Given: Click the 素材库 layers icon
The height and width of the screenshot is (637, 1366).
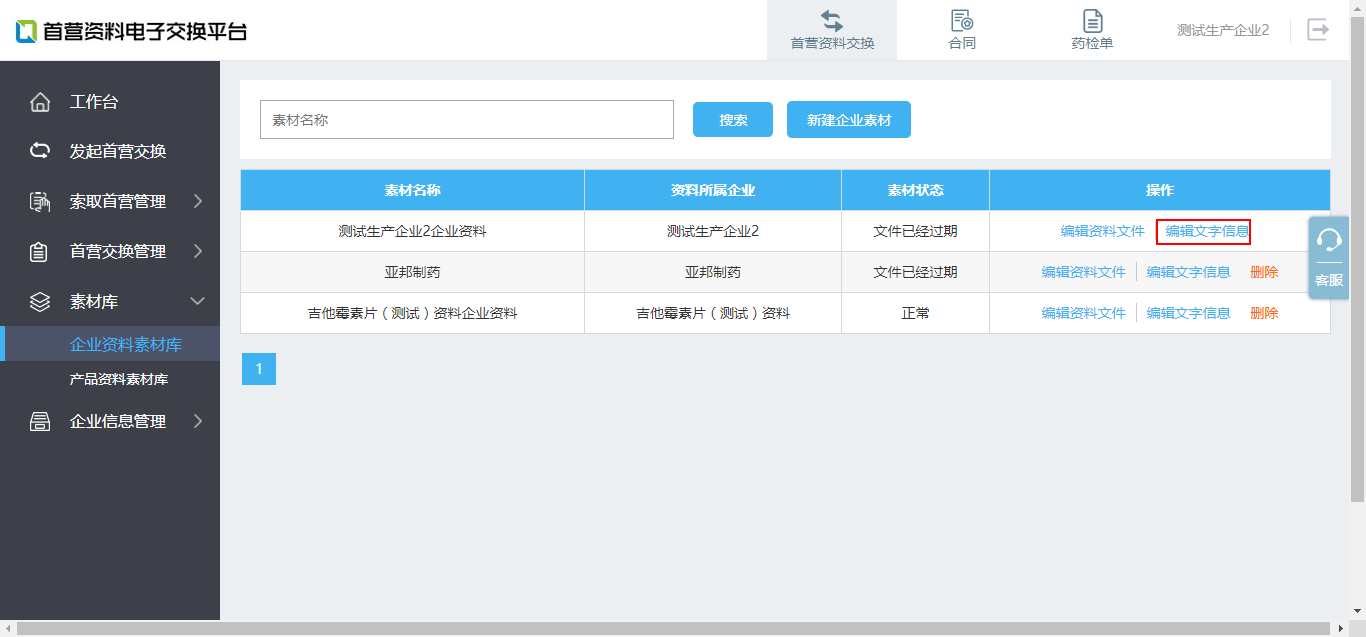Looking at the screenshot, I should point(40,301).
